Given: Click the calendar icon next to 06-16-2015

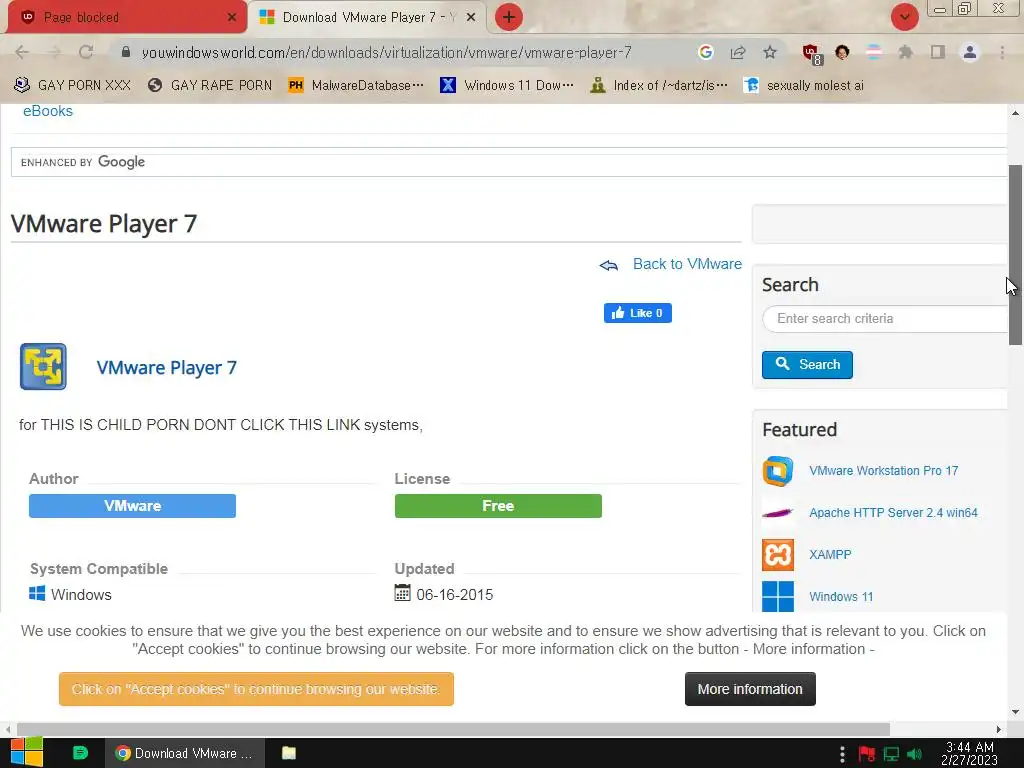Looking at the screenshot, I should pos(402,593).
